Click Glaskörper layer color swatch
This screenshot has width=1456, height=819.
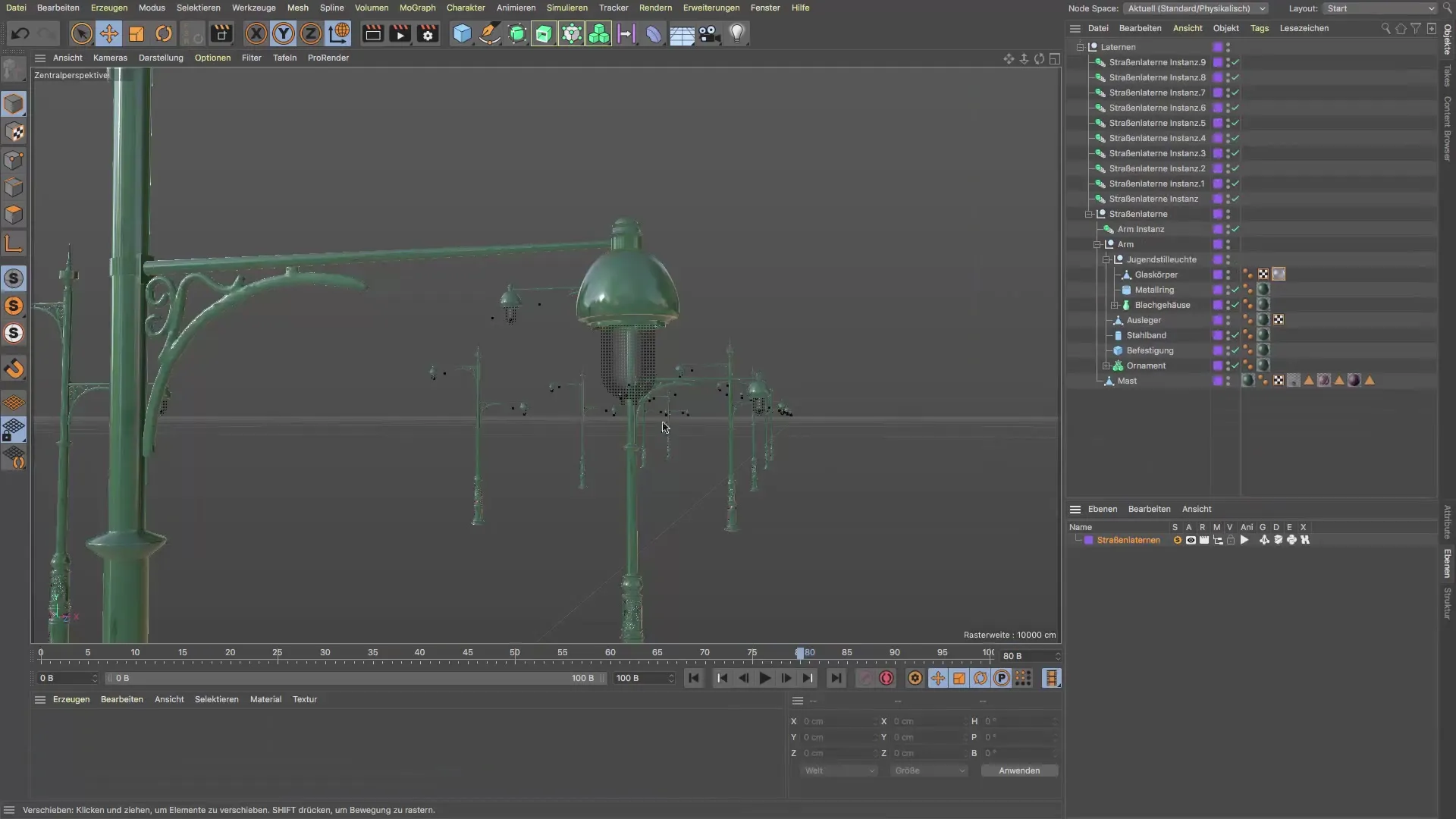1218,275
